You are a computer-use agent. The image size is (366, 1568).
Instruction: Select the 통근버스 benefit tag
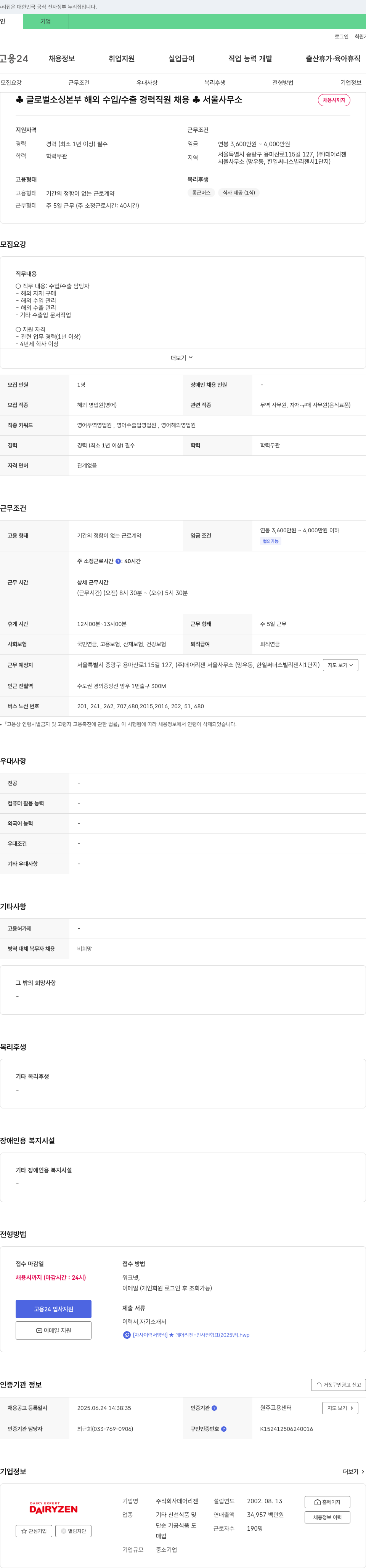pyautogui.click(x=201, y=192)
